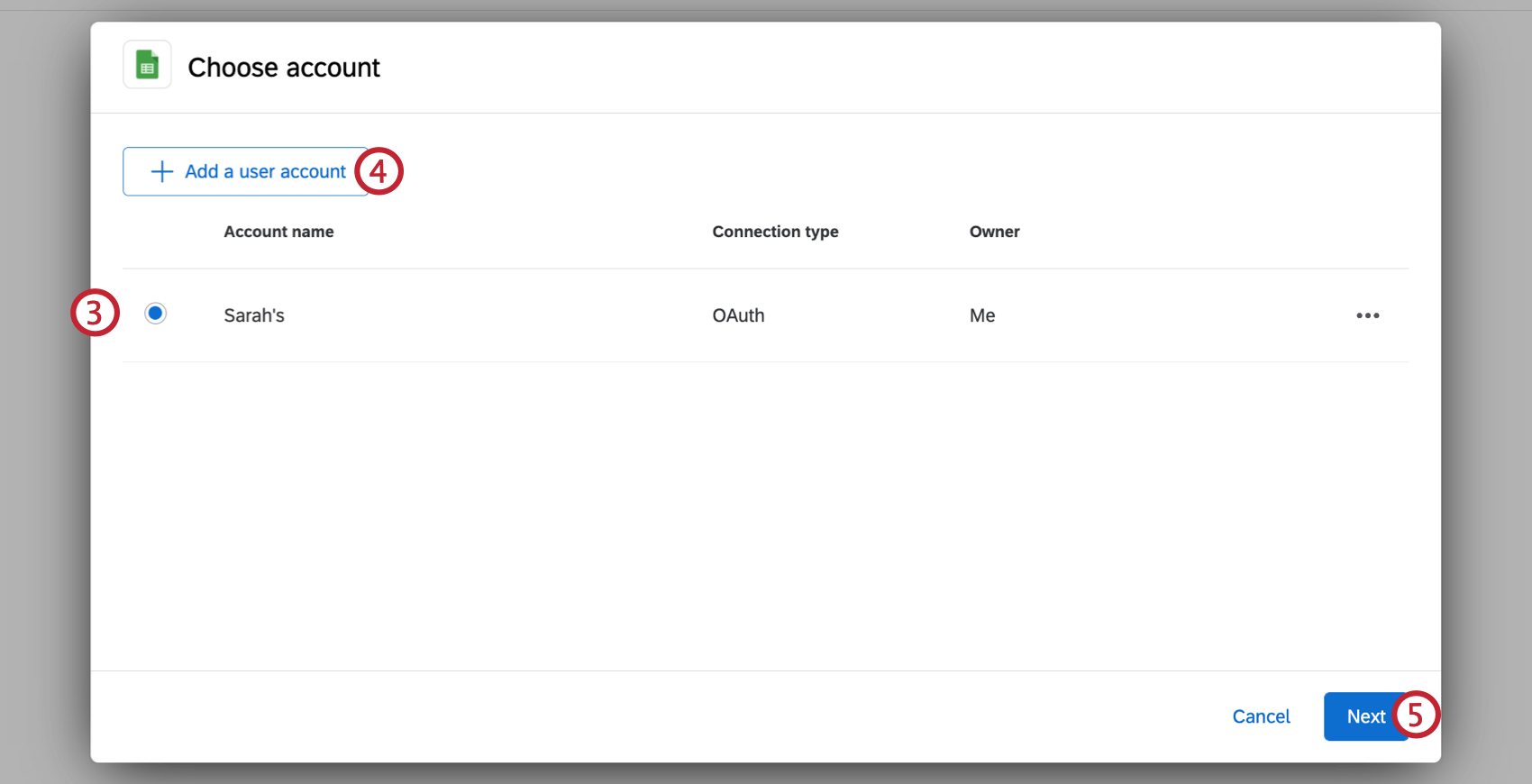The width and height of the screenshot is (1532, 784).
Task: Click the overflow actions icon for the OAuth account
Action: [x=1368, y=315]
